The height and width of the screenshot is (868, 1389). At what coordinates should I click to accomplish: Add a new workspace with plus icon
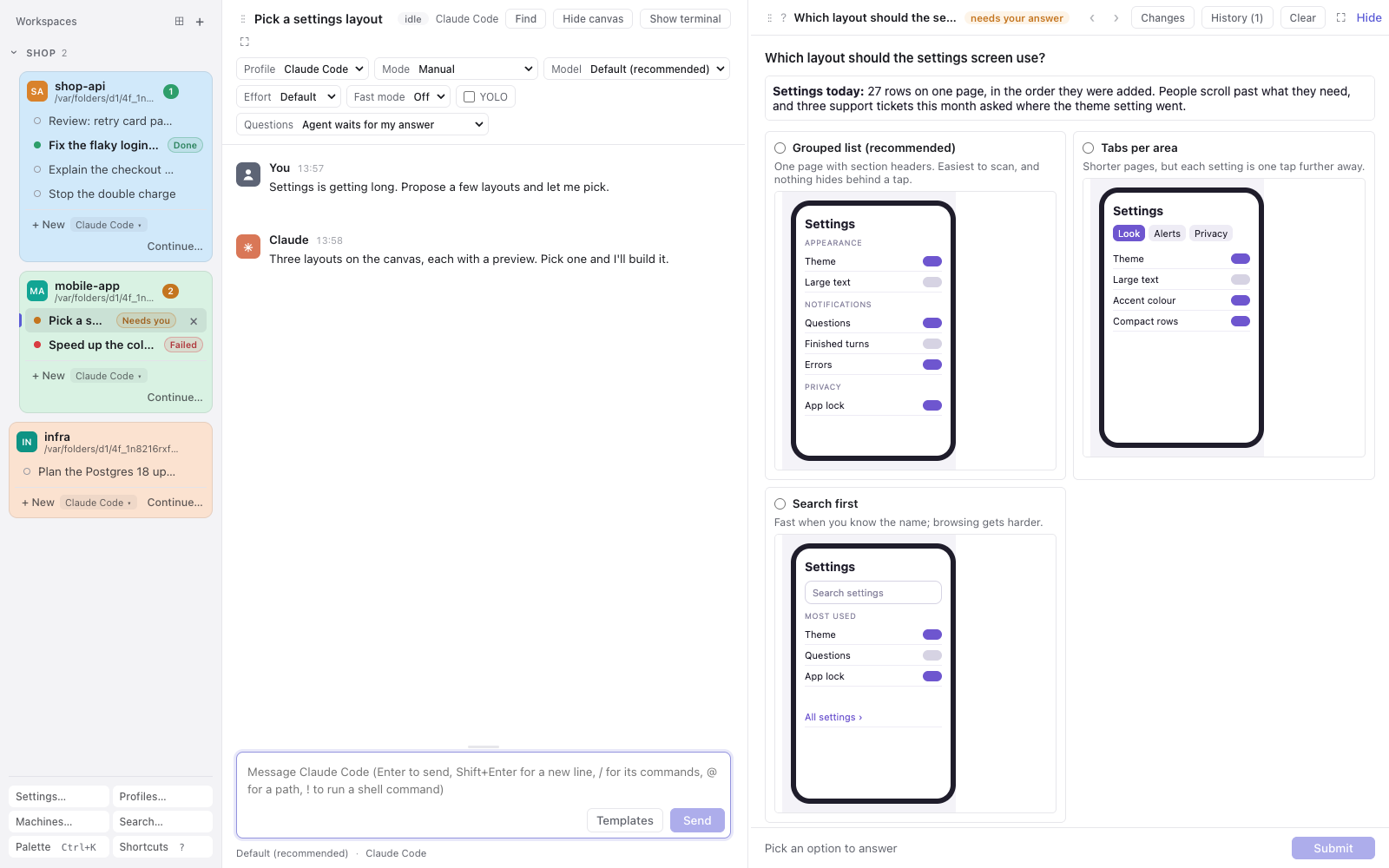coord(200,22)
